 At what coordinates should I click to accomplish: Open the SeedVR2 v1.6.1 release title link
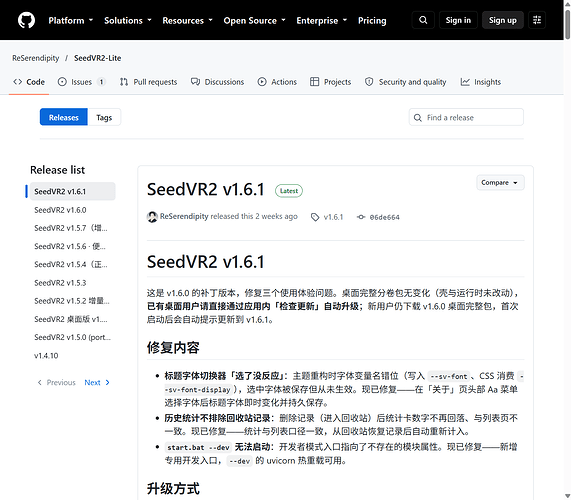point(206,190)
